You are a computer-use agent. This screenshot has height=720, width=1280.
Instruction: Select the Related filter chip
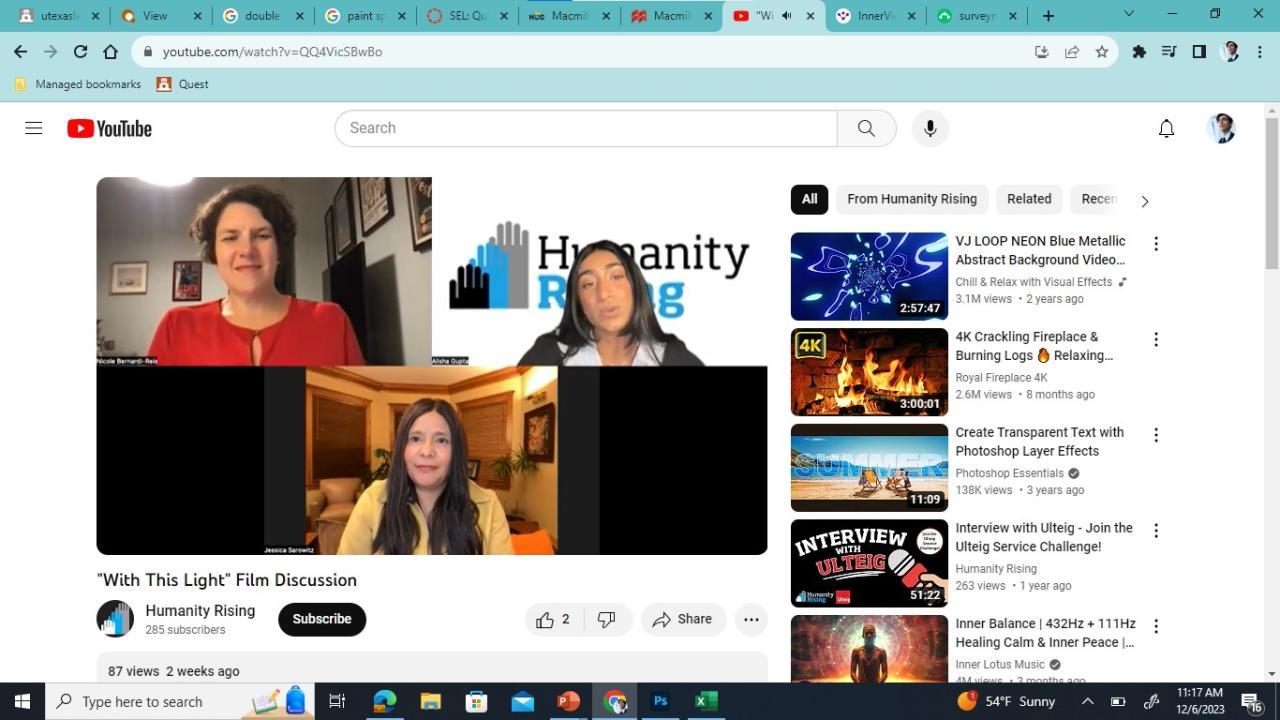tap(1029, 199)
